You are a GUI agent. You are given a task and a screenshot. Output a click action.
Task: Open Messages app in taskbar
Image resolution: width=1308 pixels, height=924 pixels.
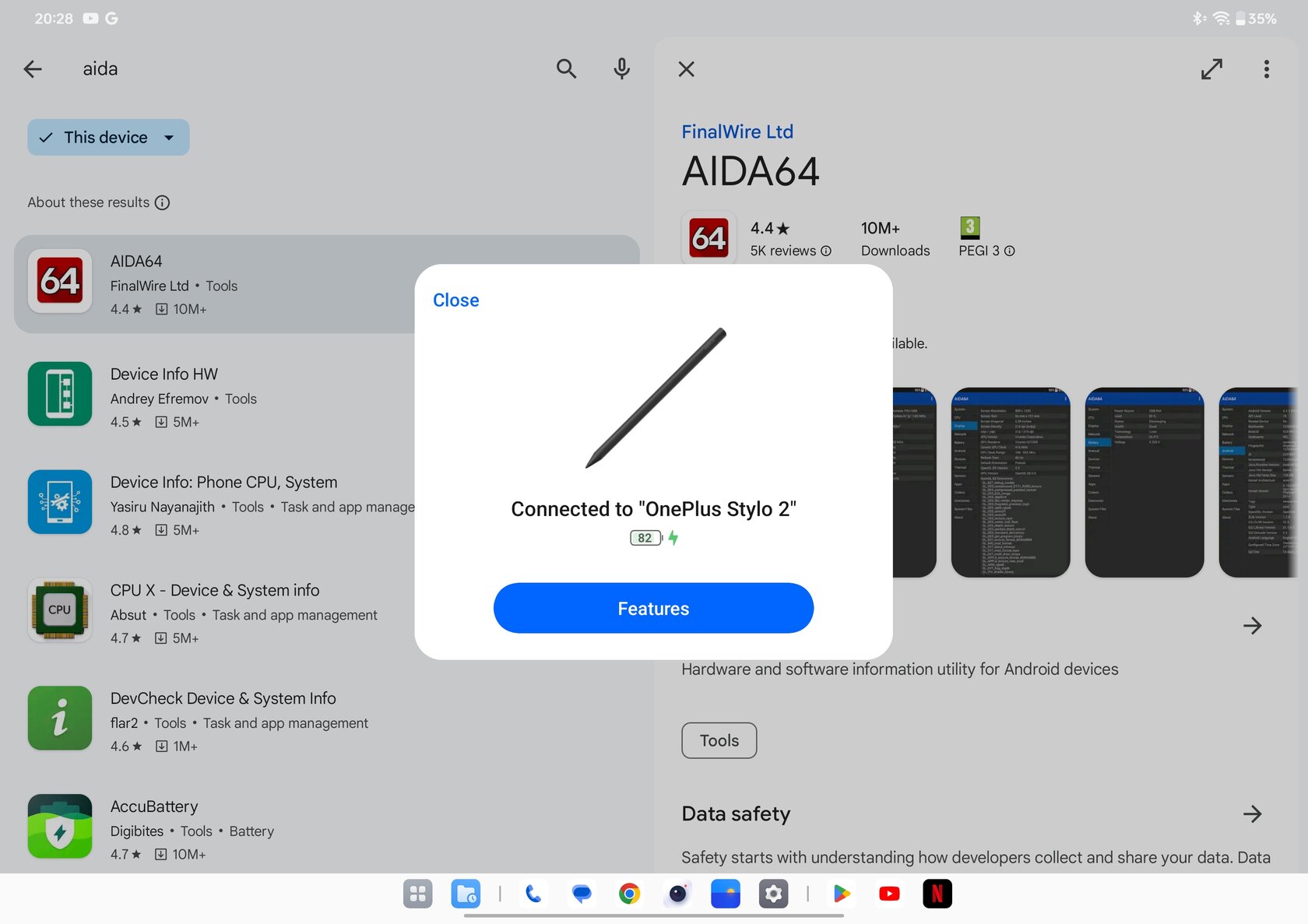pyautogui.click(x=582, y=894)
